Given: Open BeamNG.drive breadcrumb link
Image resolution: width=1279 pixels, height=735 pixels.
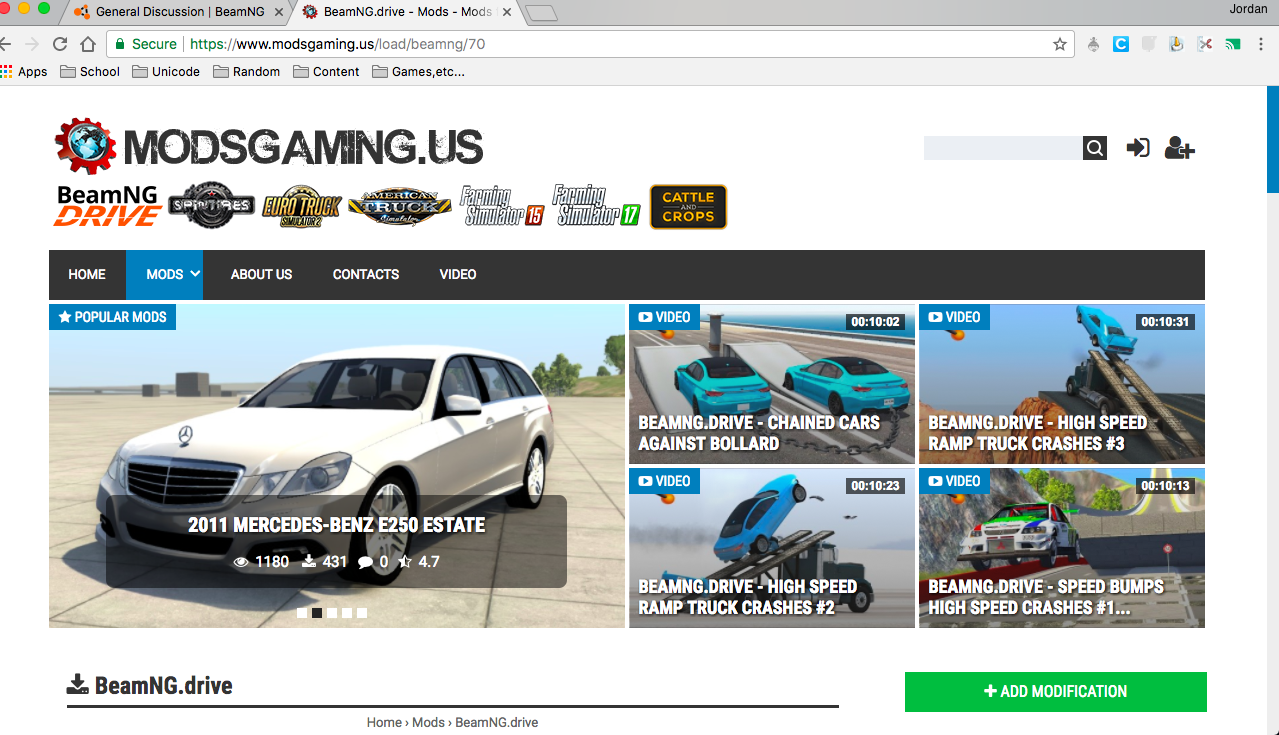Looking at the screenshot, I should (496, 722).
